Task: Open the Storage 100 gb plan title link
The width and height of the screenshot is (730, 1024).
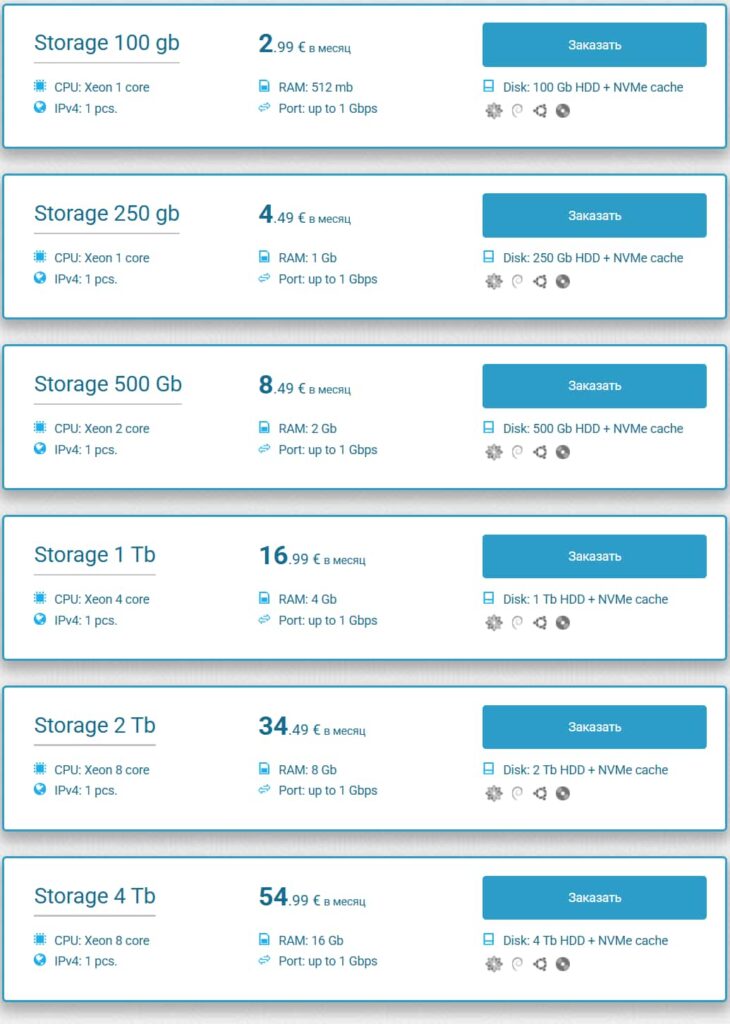Action: point(106,43)
